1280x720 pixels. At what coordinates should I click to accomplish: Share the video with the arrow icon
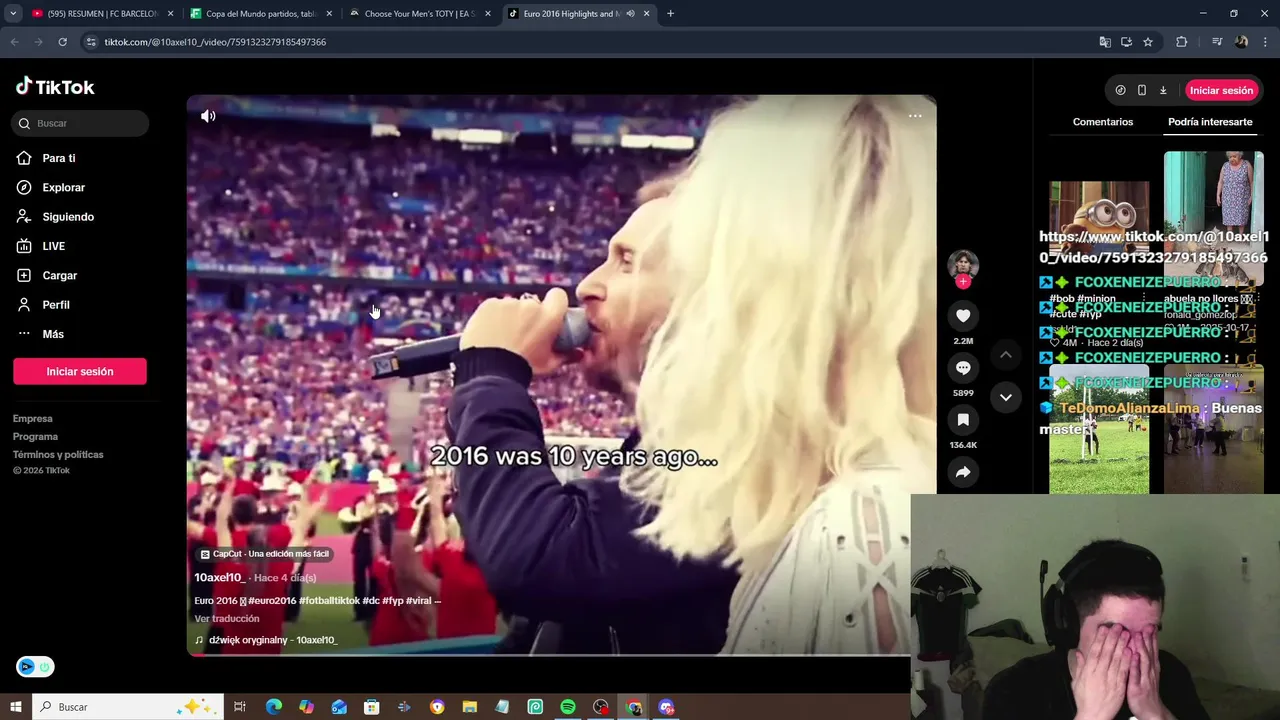pyautogui.click(x=963, y=472)
